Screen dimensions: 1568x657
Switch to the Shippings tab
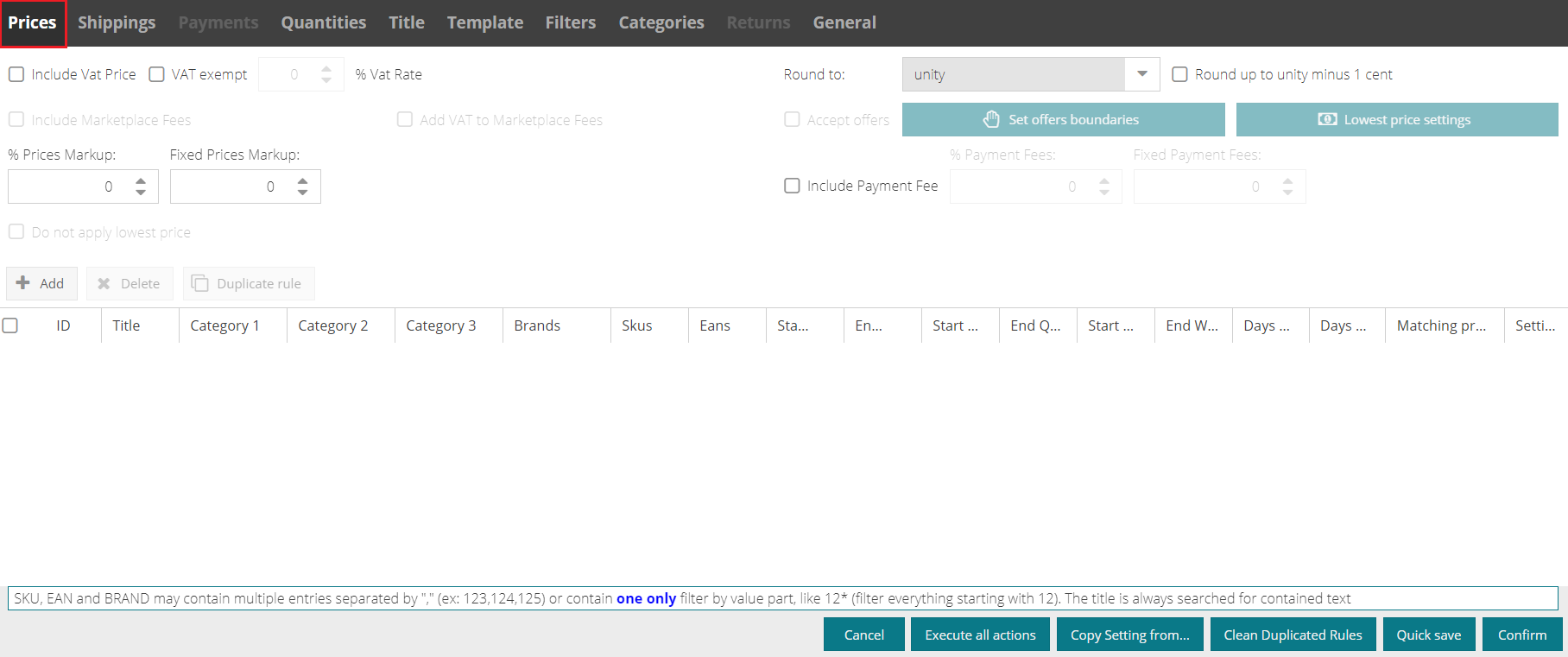[x=117, y=22]
